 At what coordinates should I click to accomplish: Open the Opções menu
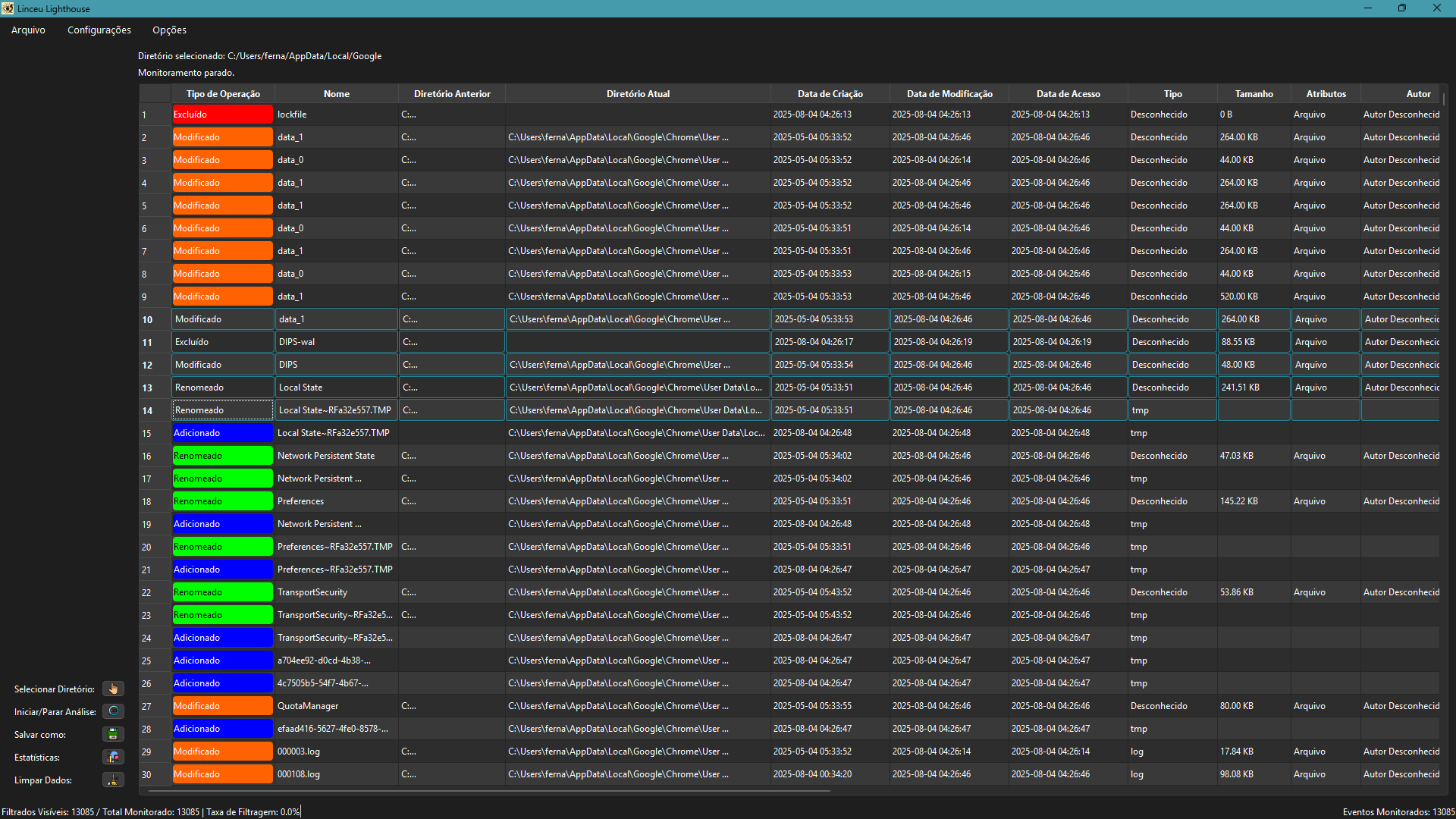point(169,30)
